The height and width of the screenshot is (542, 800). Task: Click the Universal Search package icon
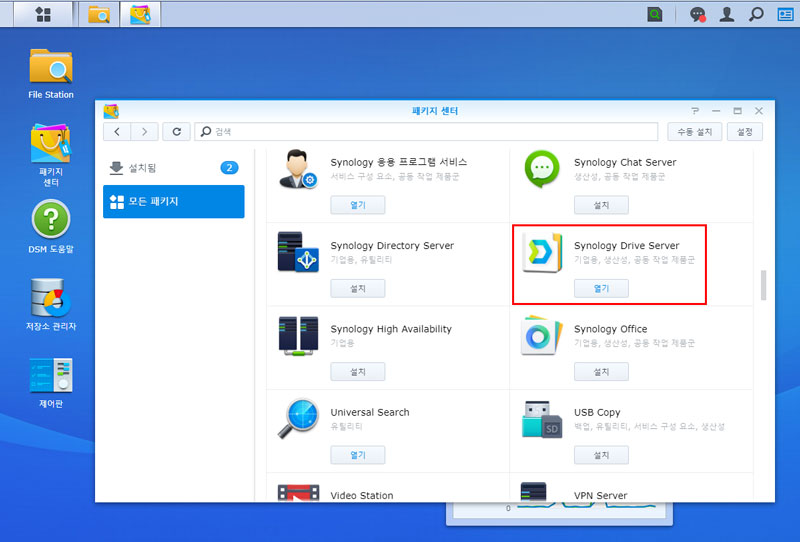pos(298,419)
